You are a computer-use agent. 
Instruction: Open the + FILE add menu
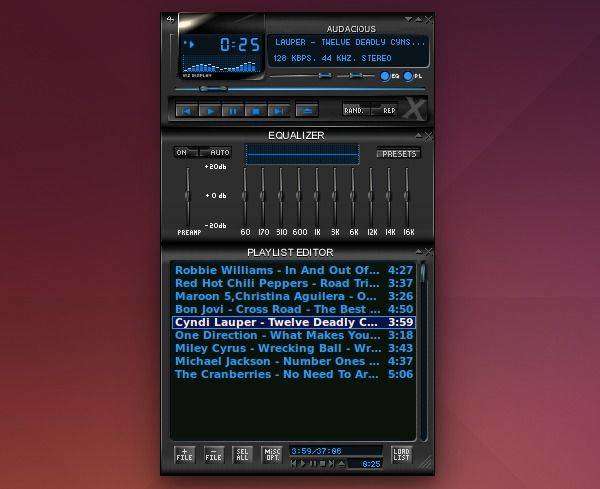click(184, 455)
